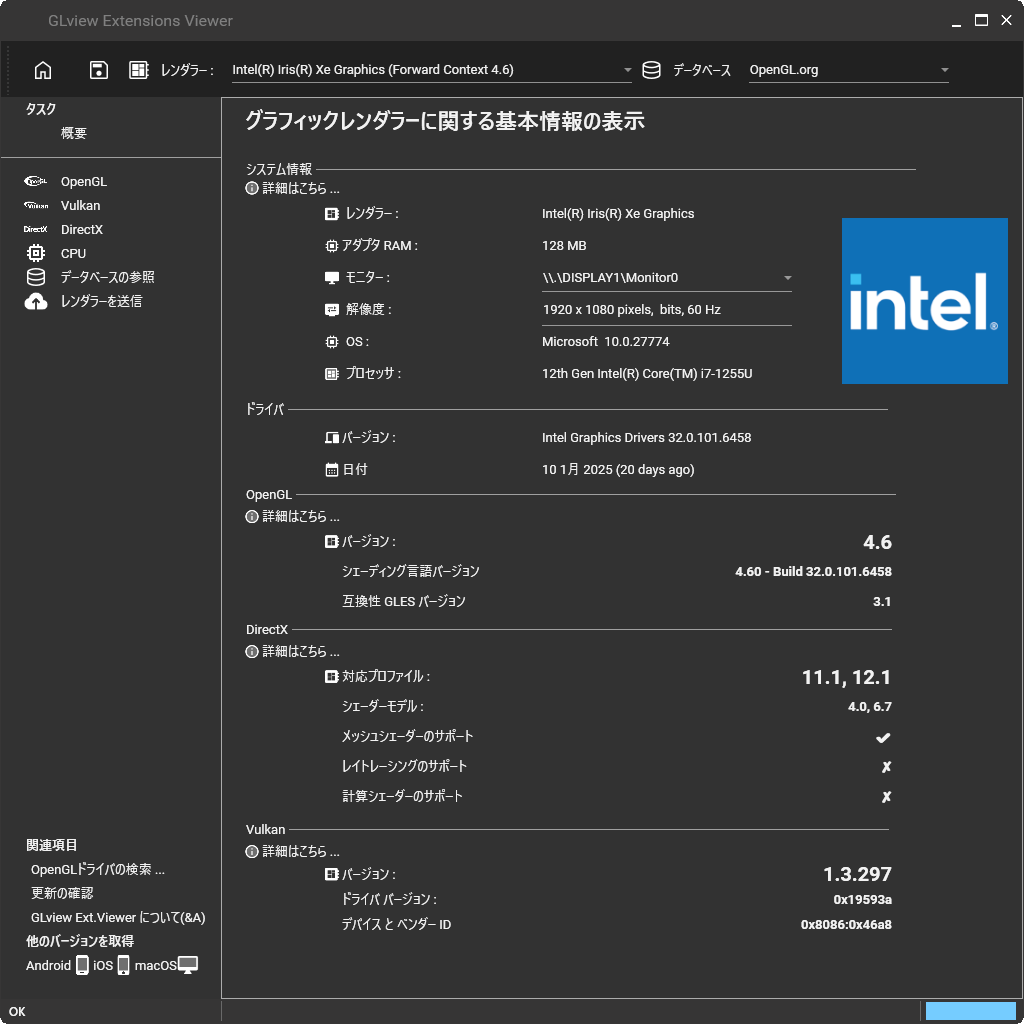Open the Vulkan section in the sidebar
Image resolution: width=1024 pixels, height=1024 pixels.
pos(80,206)
